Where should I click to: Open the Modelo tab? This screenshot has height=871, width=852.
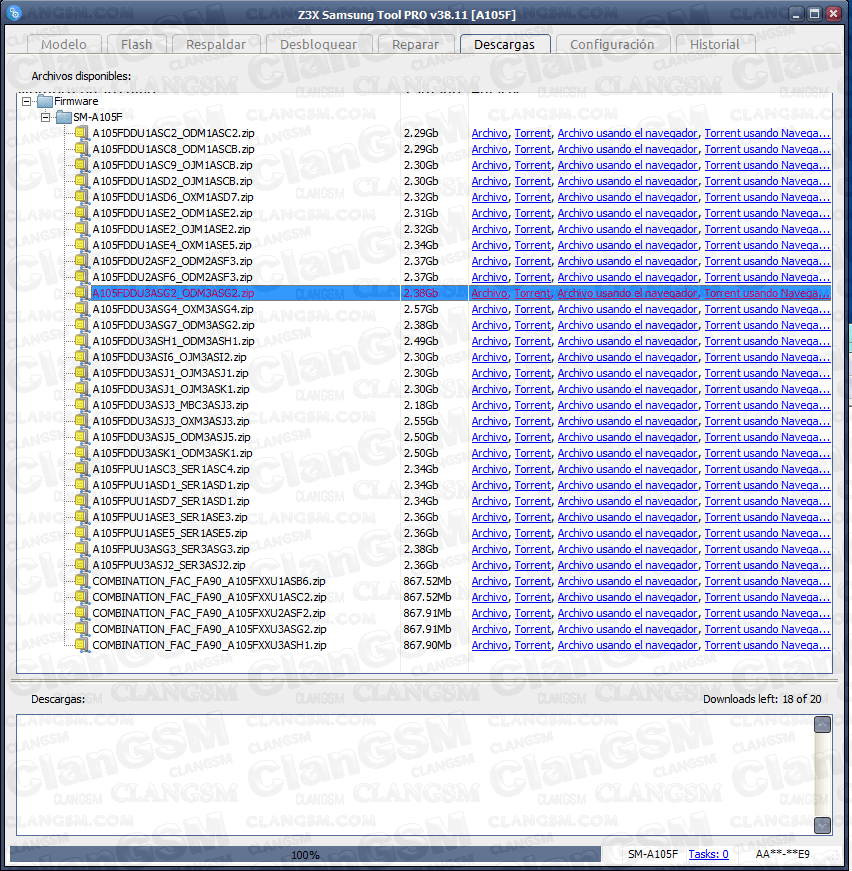click(64, 44)
